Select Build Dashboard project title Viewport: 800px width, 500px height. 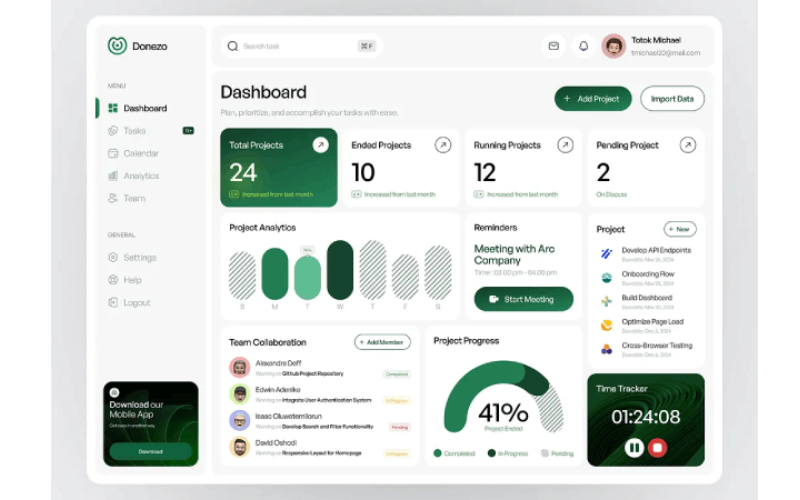tap(647, 297)
